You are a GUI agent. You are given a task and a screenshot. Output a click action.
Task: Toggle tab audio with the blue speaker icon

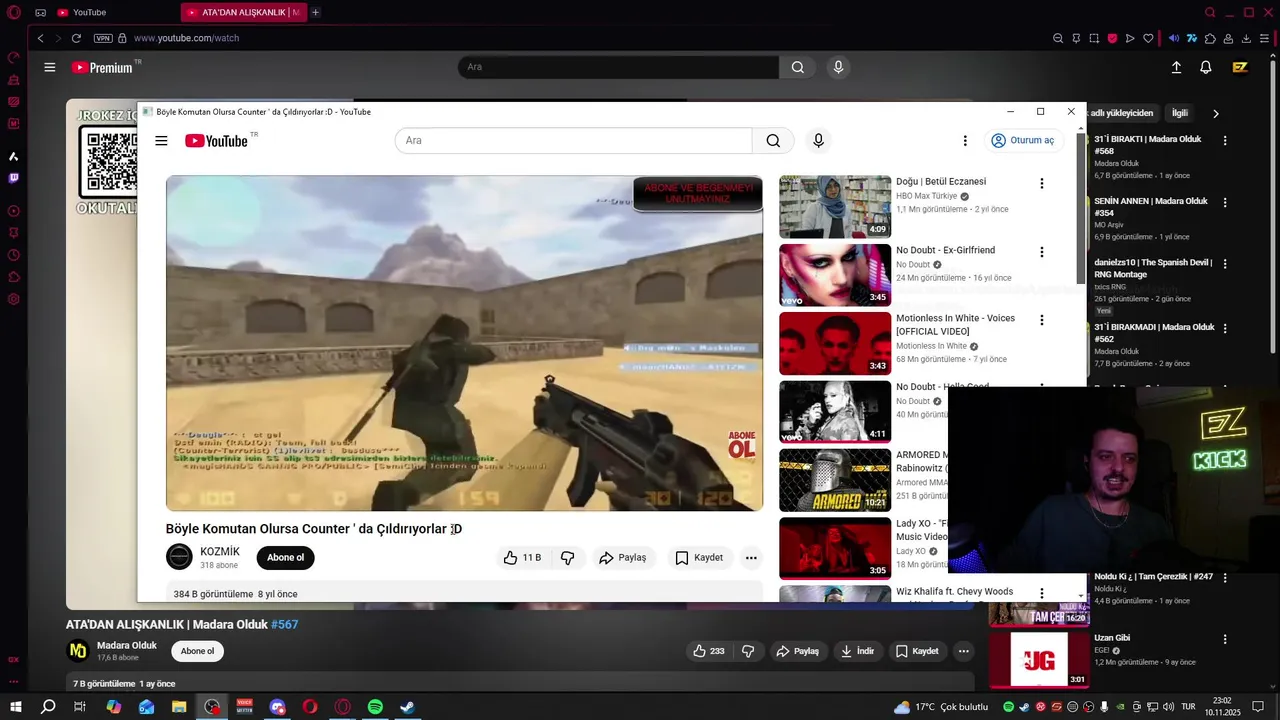coord(1174,38)
